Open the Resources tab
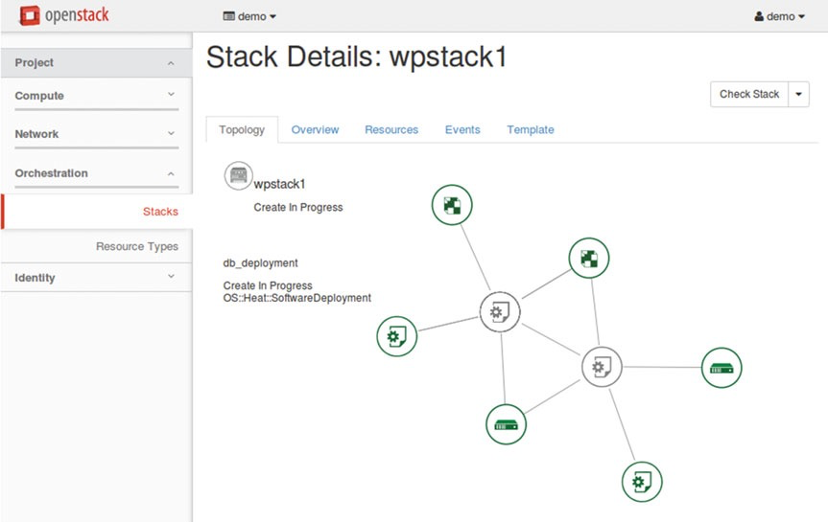 [x=391, y=130]
